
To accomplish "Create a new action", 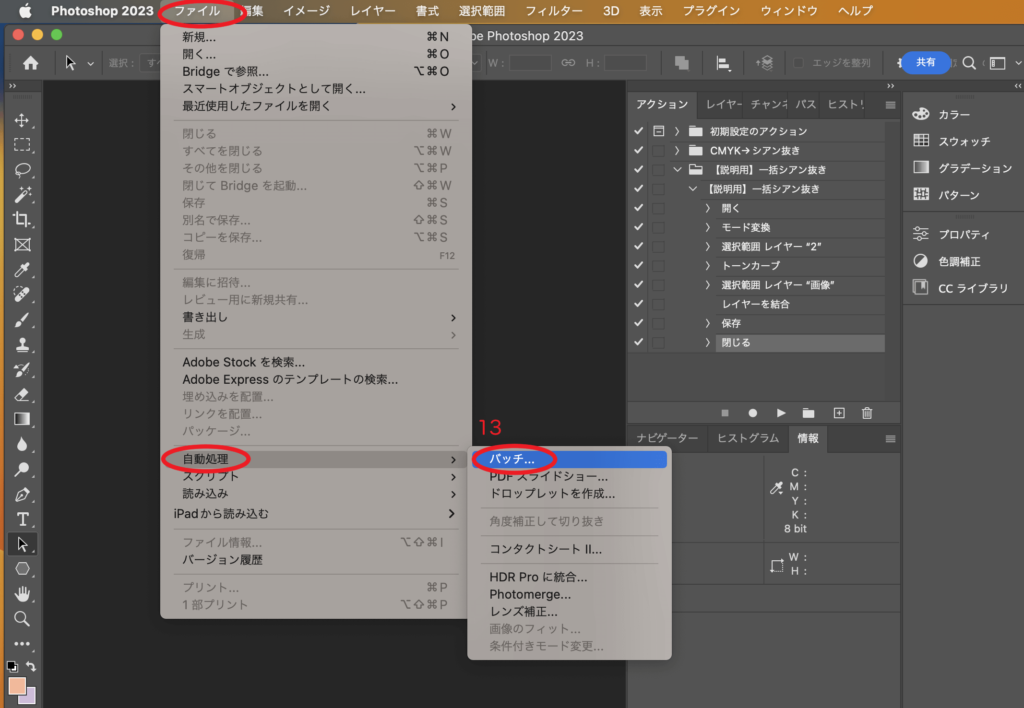I will tap(839, 413).
